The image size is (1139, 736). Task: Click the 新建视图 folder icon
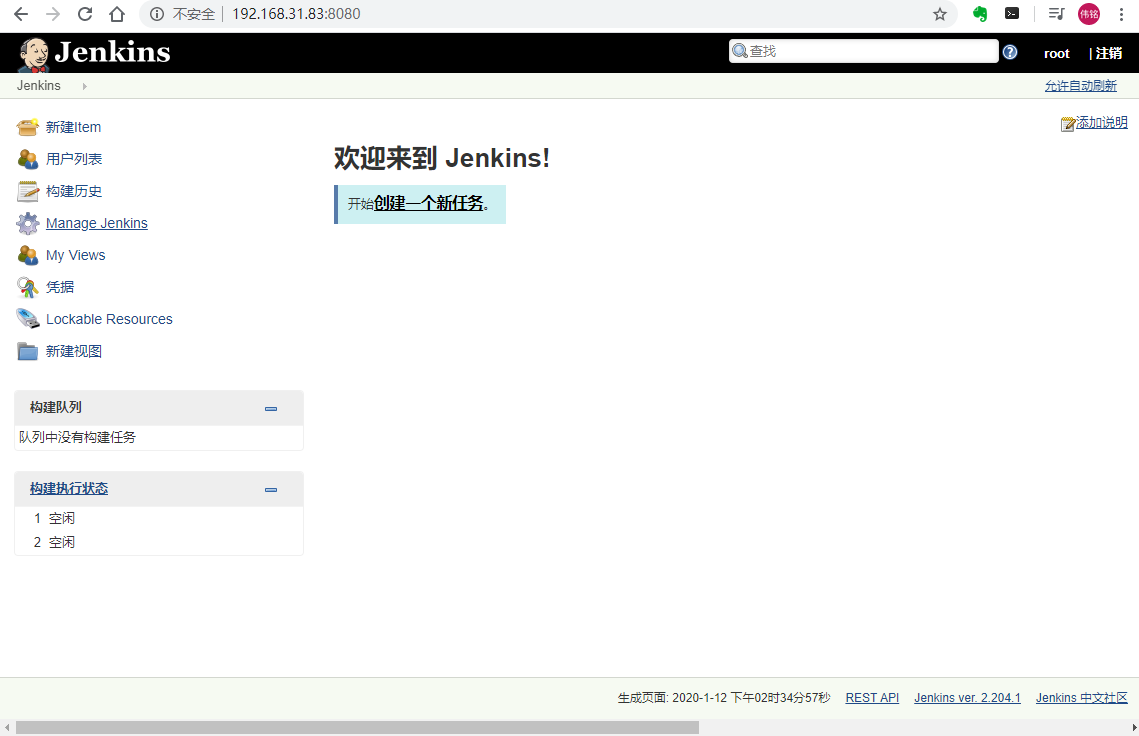28,351
